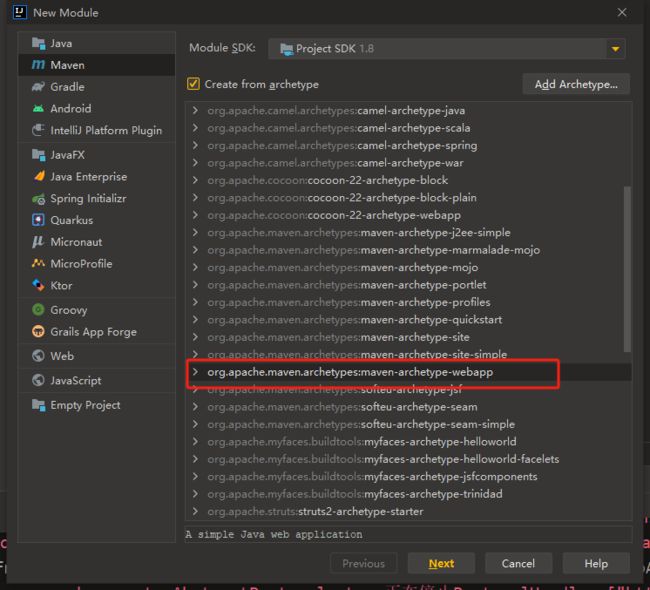The height and width of the screenshot is (590, 650).
Task: Choose the Spring Initializr icon
Action: (38, 199)
